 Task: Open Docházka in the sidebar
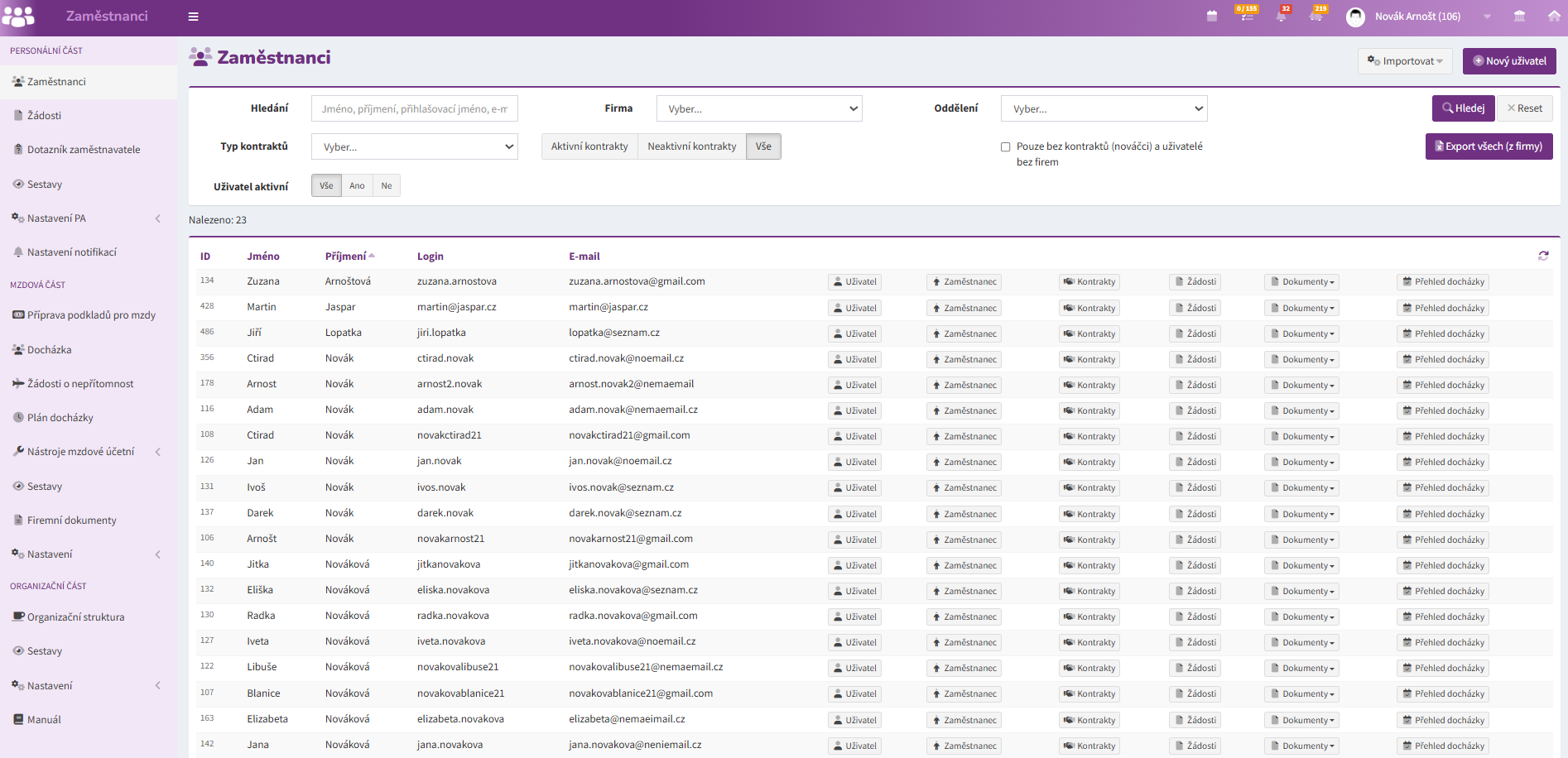[50, 350]
